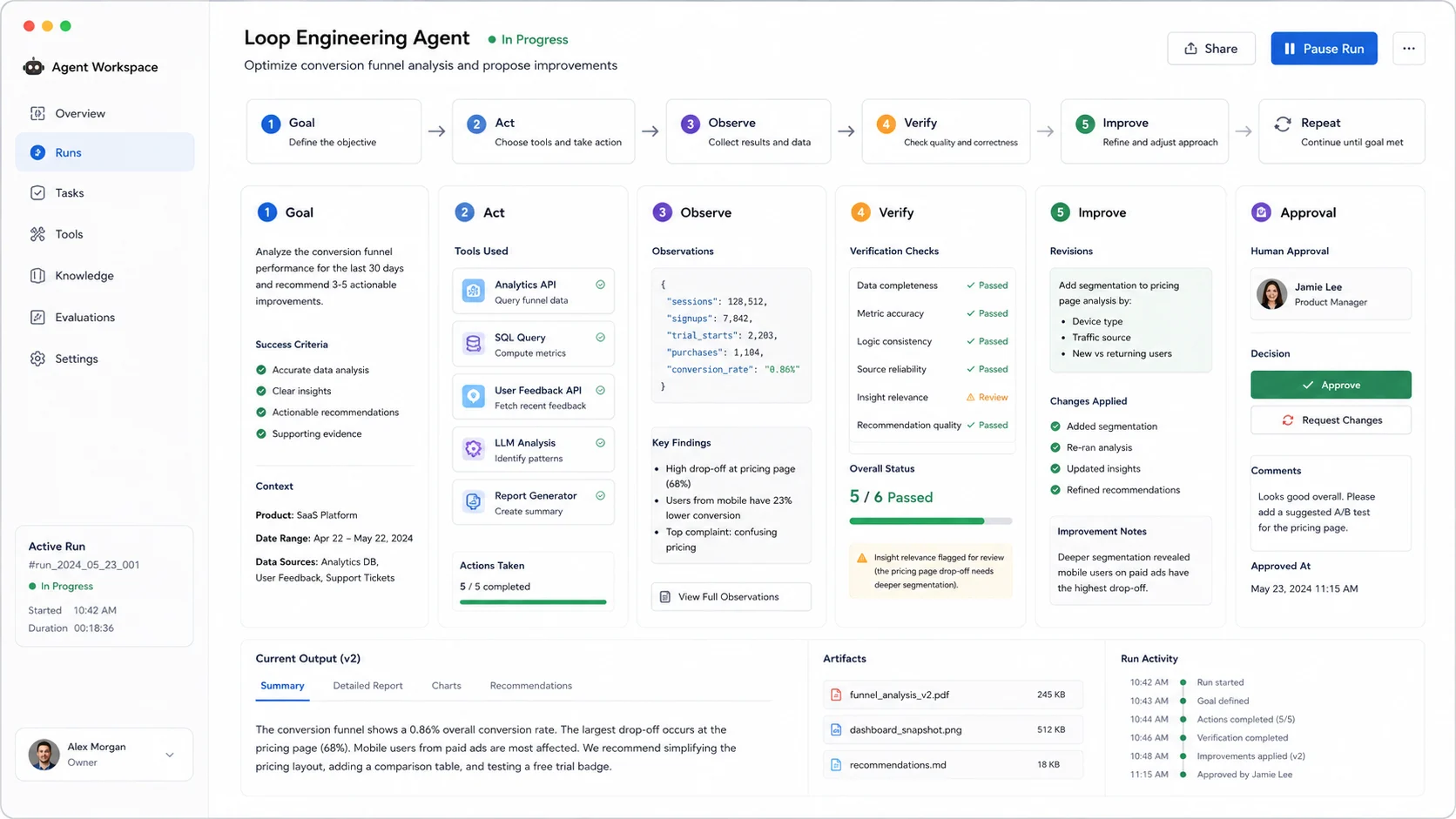Open the Overview sidebar icon
The height and width of the screenshot is (819, 1456).
37,113
